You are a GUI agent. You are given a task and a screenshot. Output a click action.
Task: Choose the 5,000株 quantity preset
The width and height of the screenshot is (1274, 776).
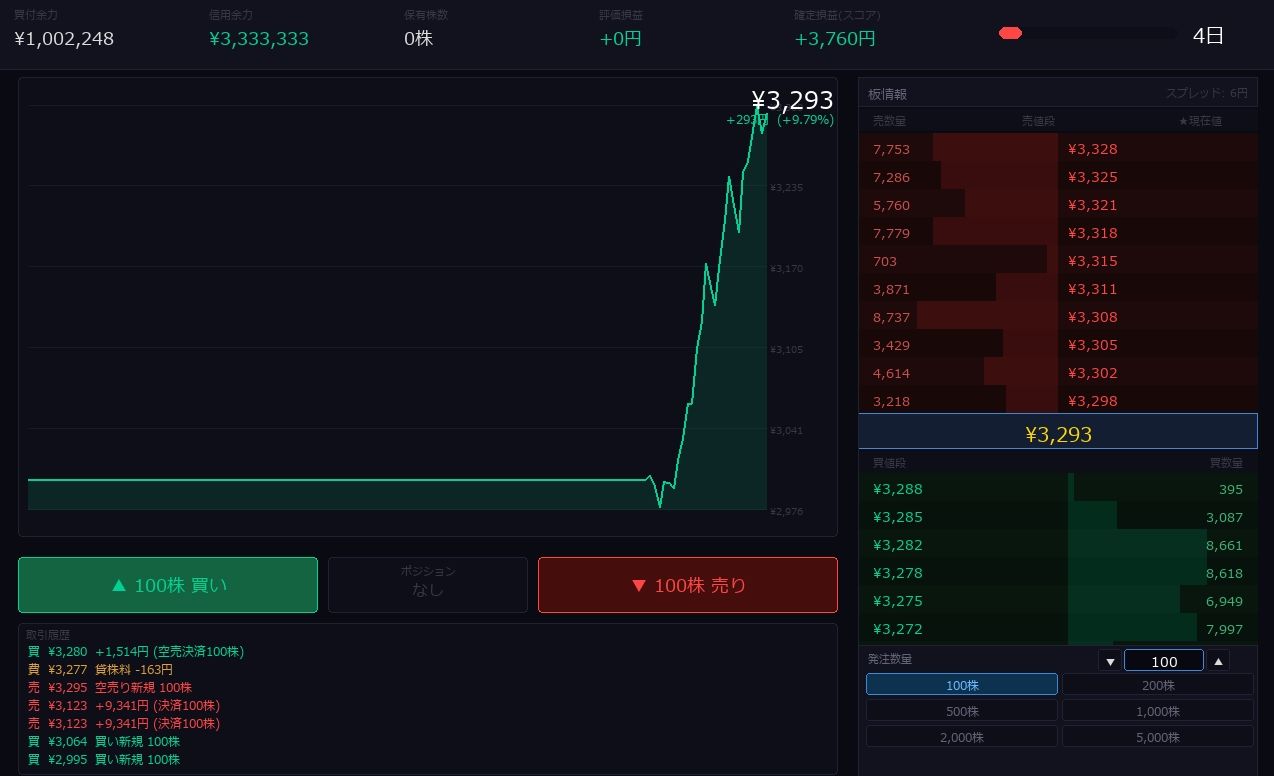tap(1158, 737)
